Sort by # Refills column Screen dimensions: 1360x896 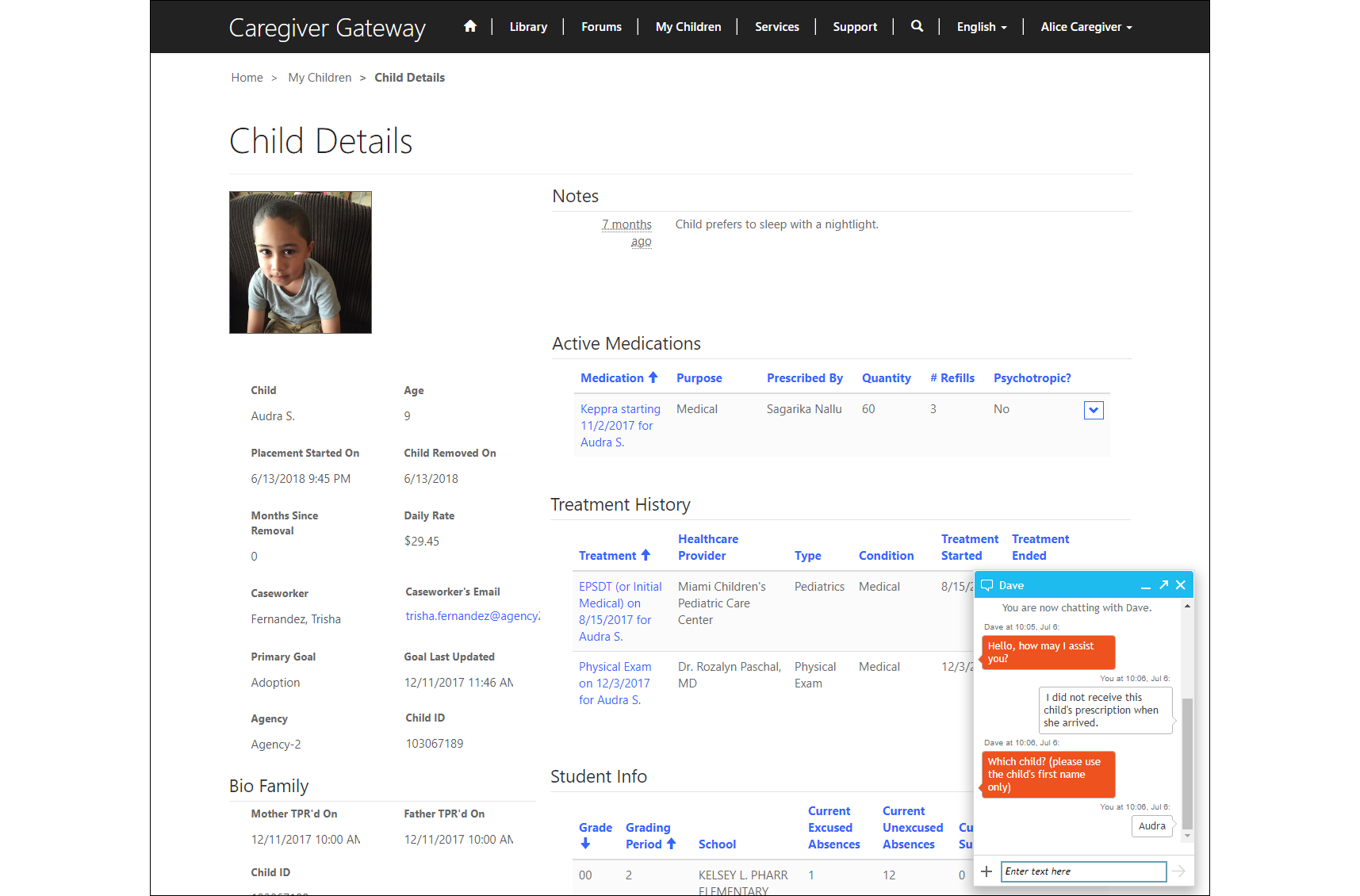pyautogui.click(x=952, y=378)
